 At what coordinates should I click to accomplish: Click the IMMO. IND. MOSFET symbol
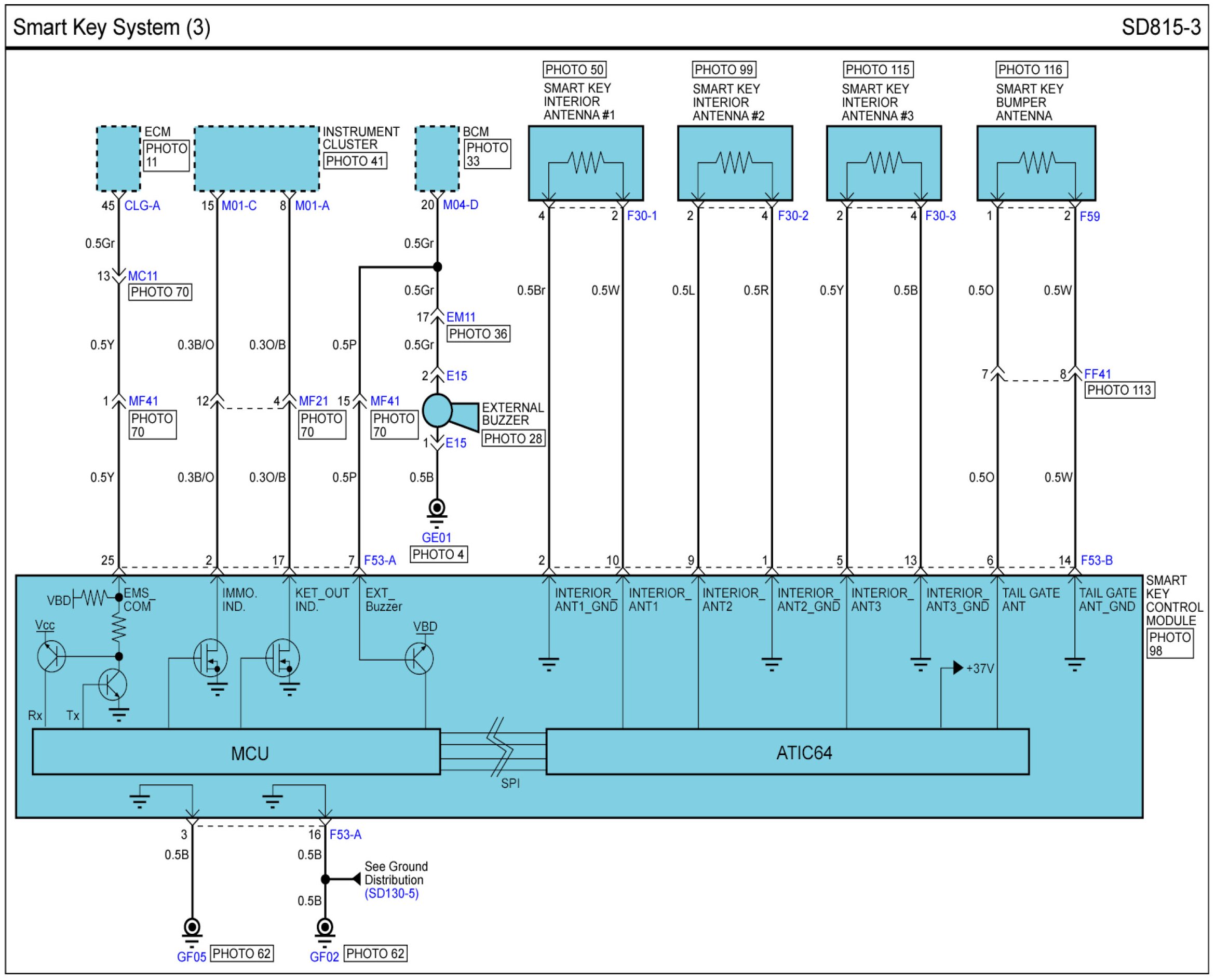[210, 657]
